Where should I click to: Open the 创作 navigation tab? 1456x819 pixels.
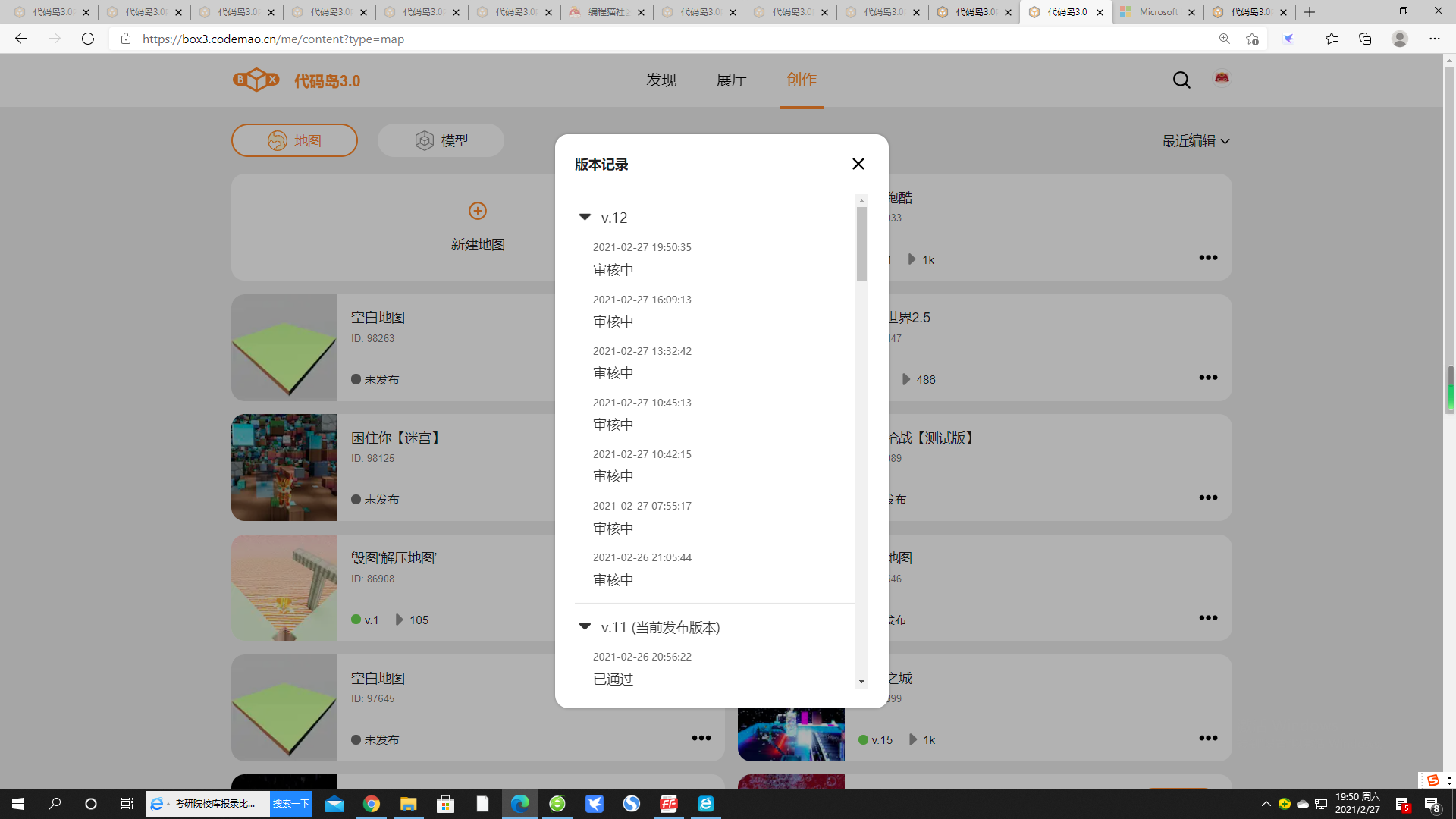pyautogui.click(x=802, y=80)
